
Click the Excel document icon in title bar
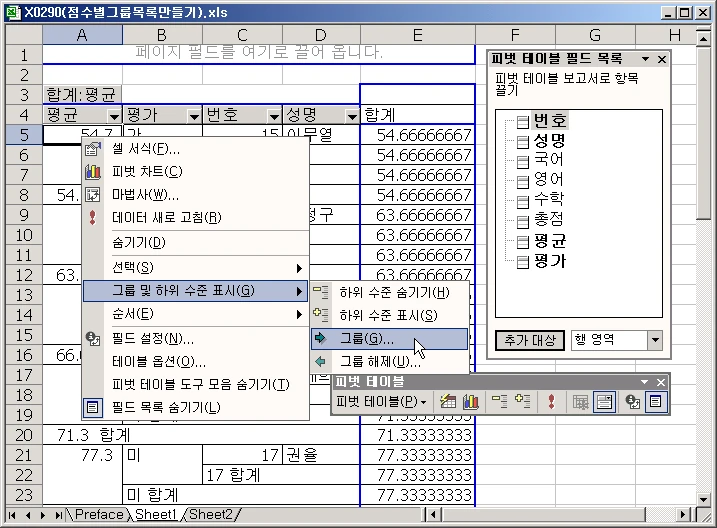[x=13, y=12]
